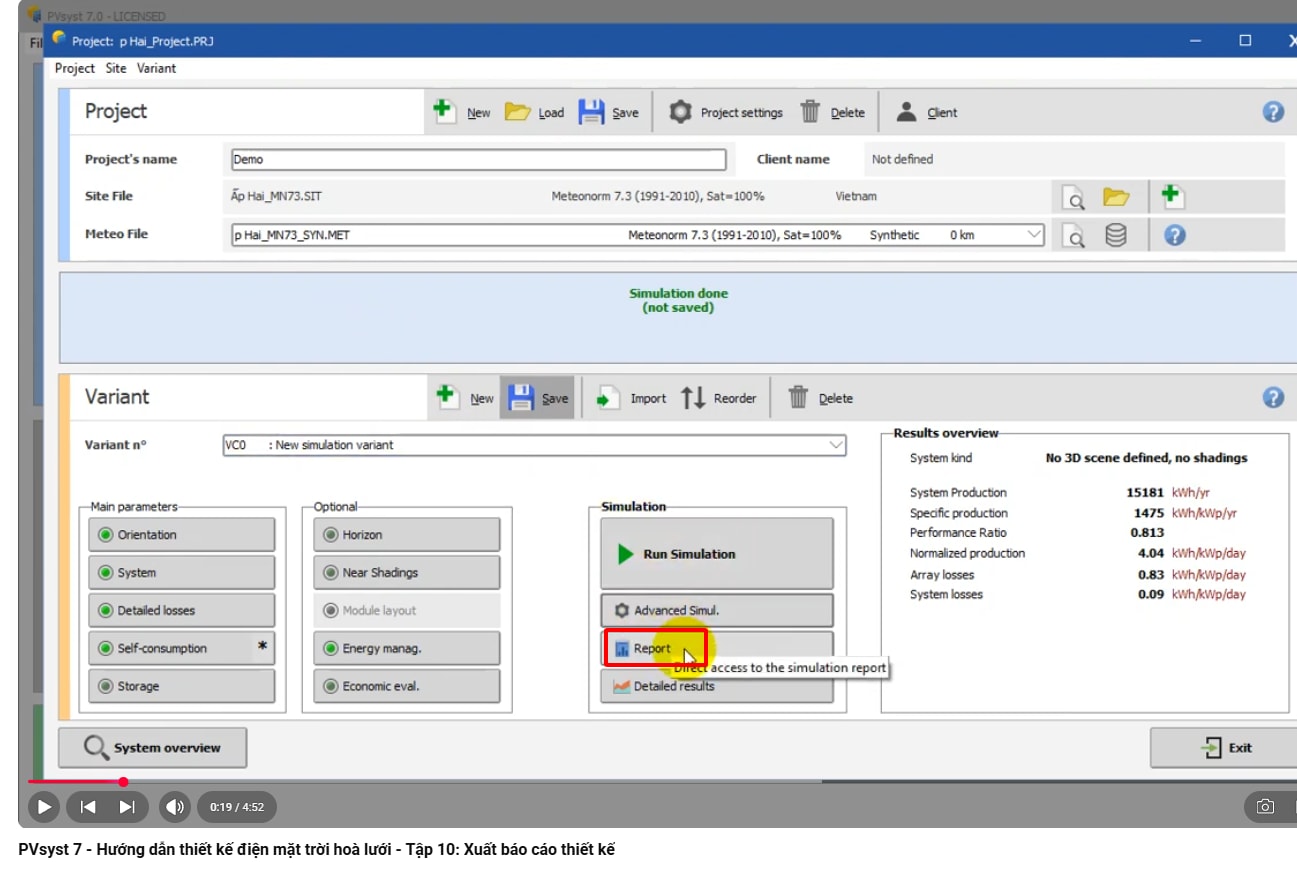
Task: Open Economic eval. settings
Action: click(407, 687)
